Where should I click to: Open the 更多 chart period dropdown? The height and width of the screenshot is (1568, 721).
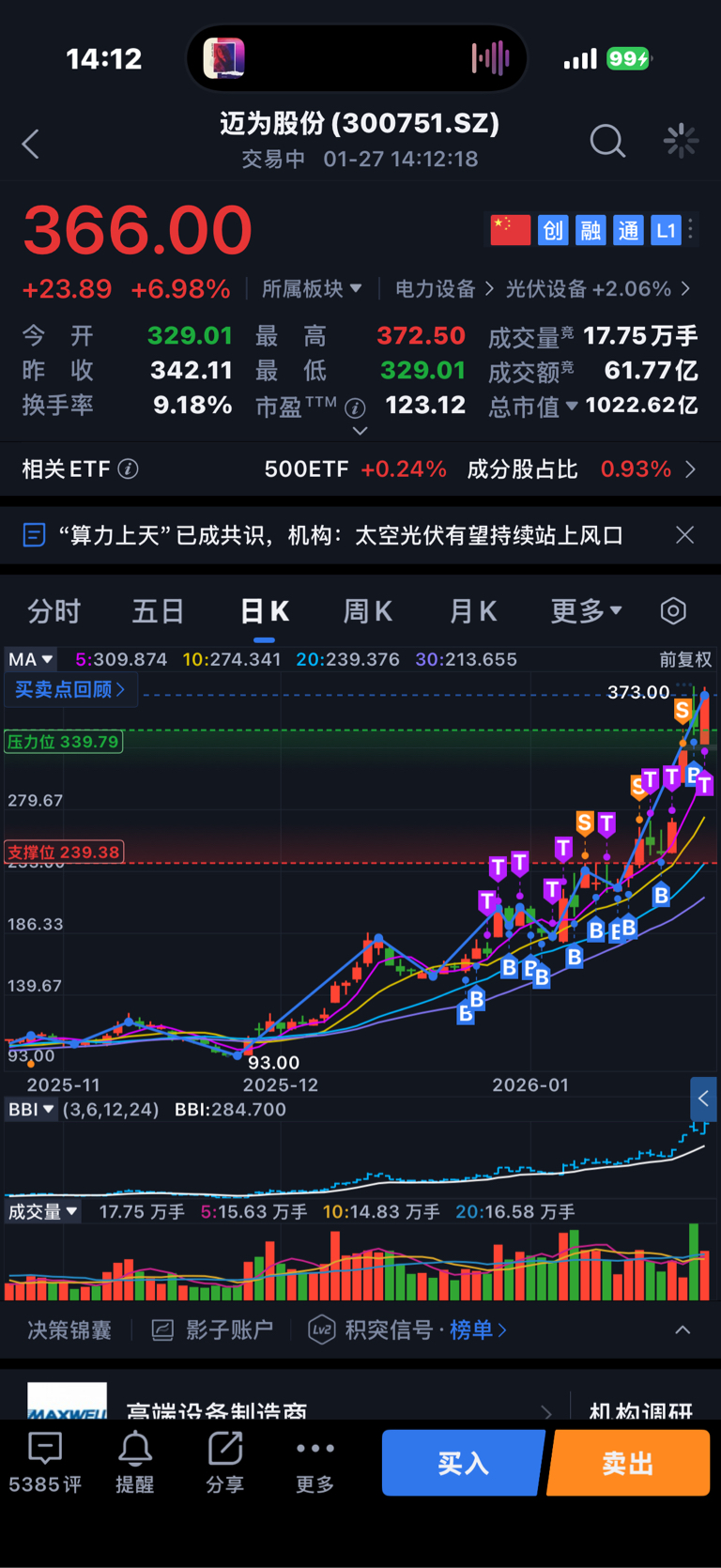click(x=586, y=611)
